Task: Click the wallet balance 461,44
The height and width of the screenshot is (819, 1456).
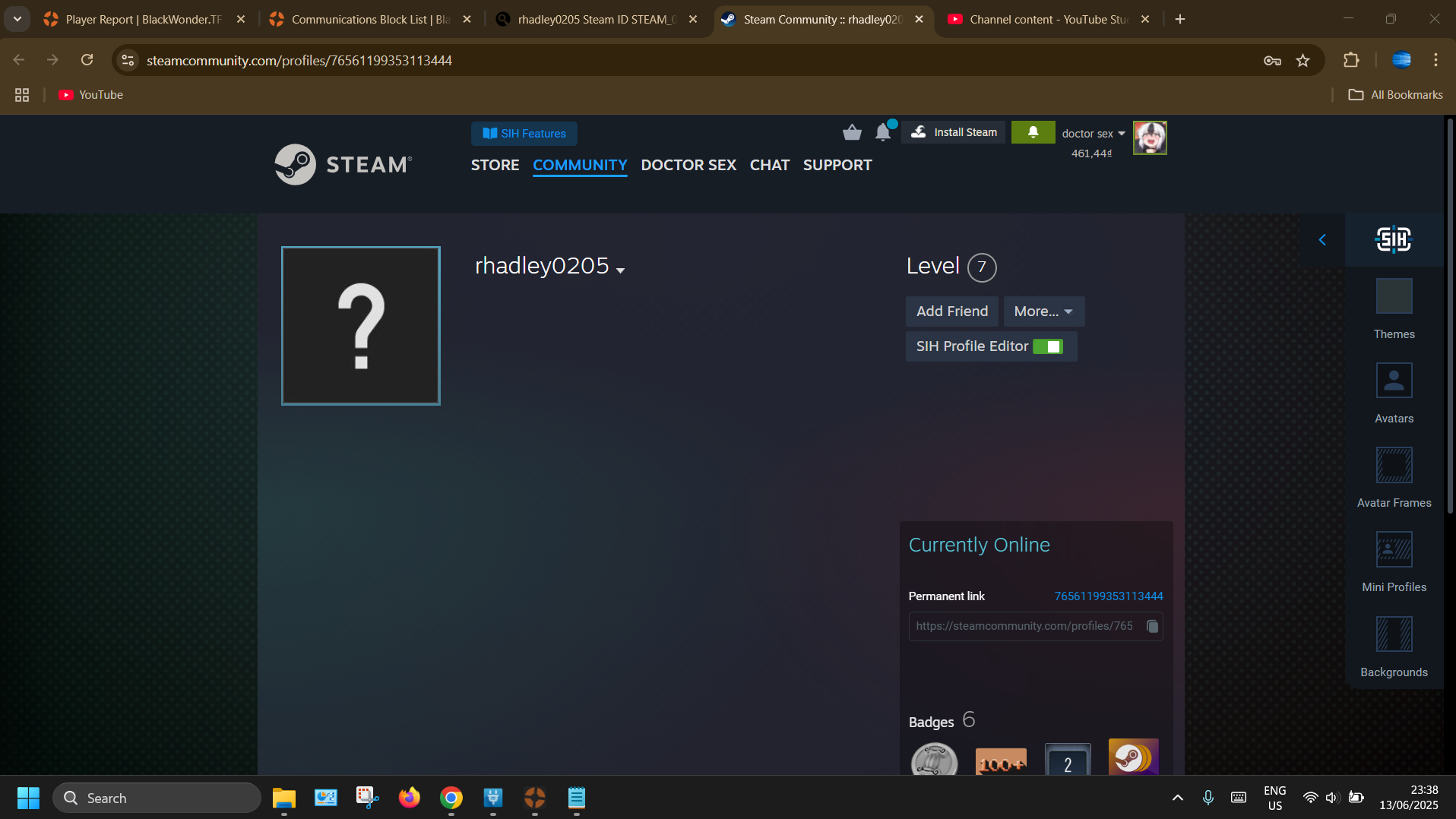Action: coord(1091,153)
